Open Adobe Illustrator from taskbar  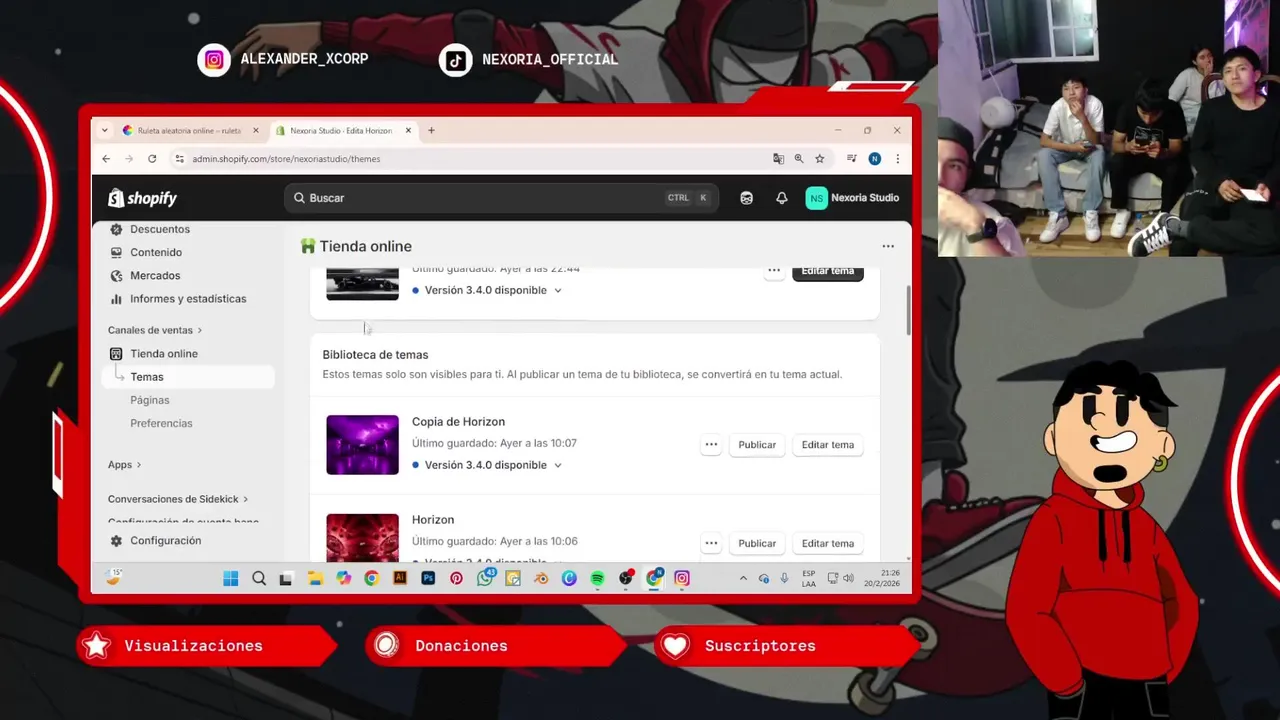coord(400,578)
